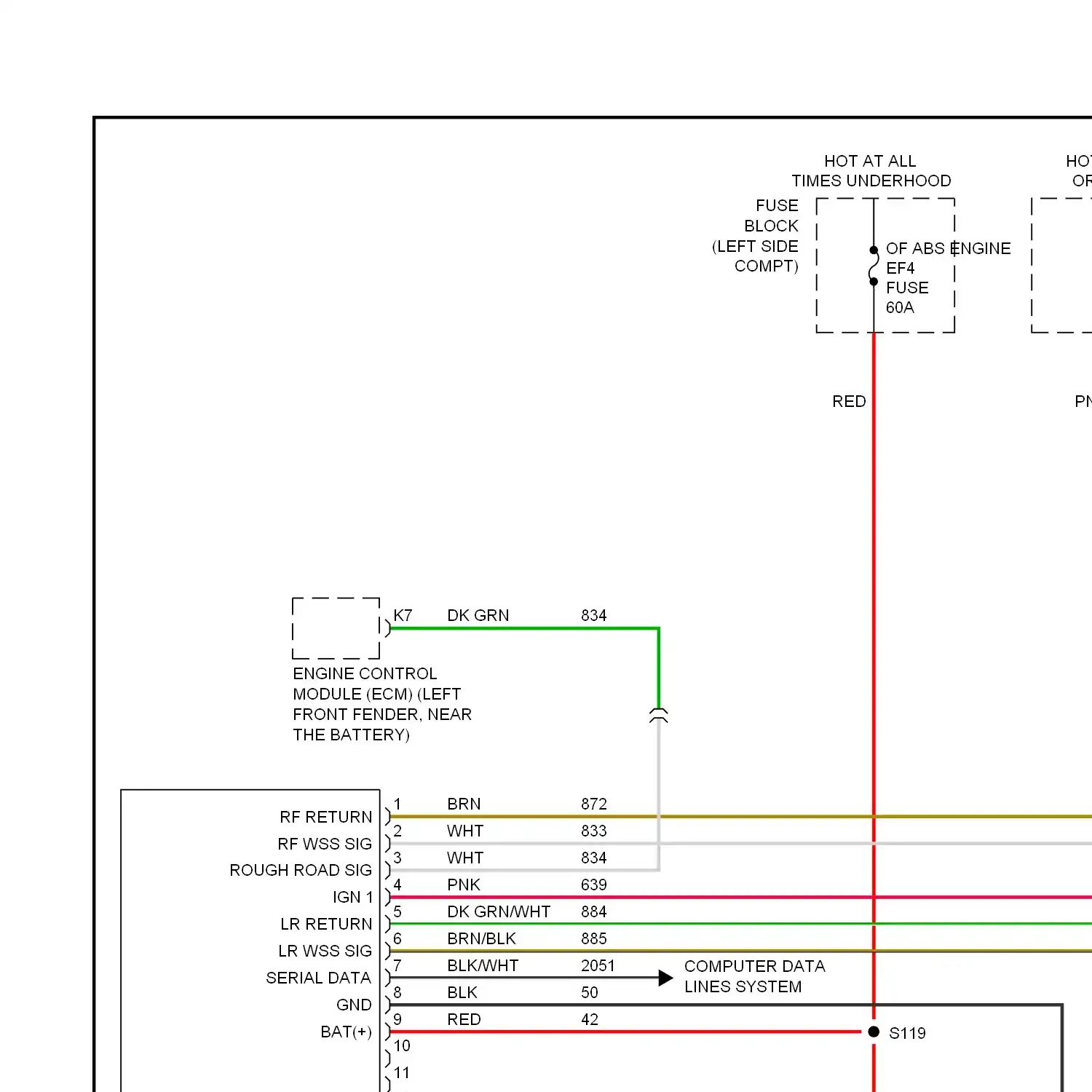
Task: Select the PNK wire color label
Action: (x=464, y=885)
